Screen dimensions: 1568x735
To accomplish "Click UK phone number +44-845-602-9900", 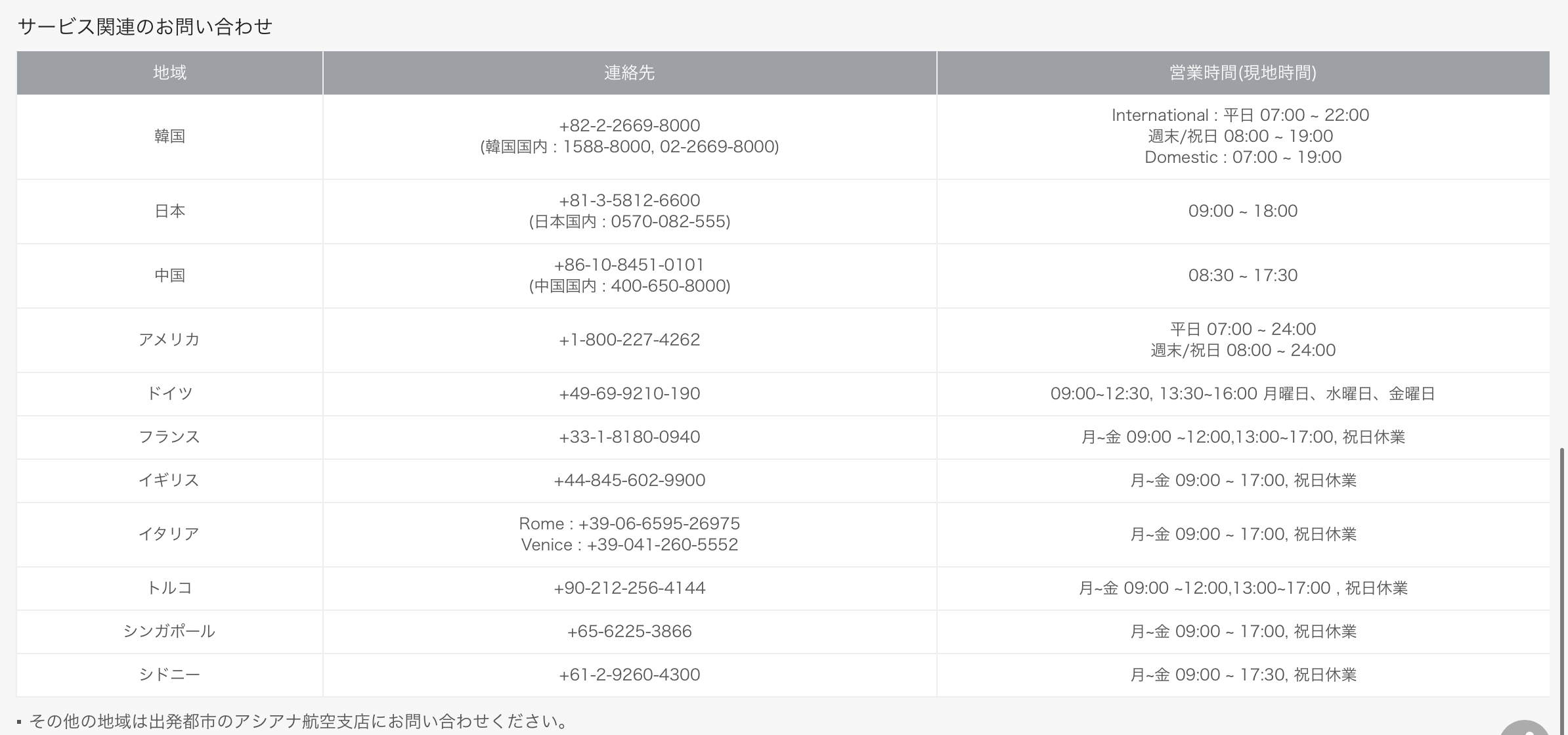I will (x=629, y=480).
